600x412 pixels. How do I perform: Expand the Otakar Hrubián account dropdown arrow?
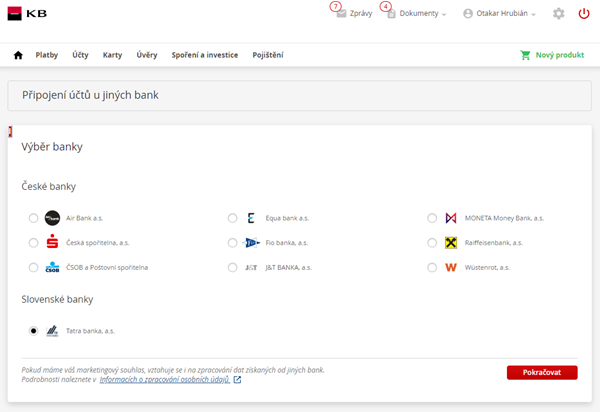(533, 15)
